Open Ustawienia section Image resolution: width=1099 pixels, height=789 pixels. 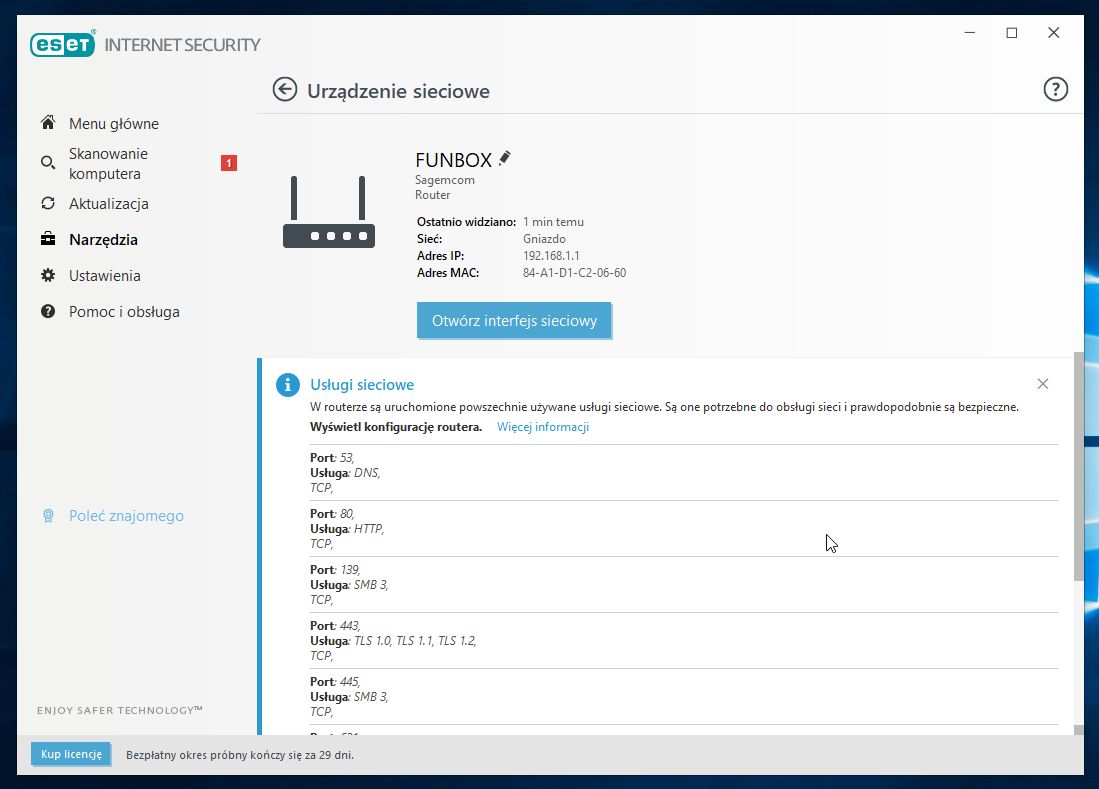coord(104,276)
